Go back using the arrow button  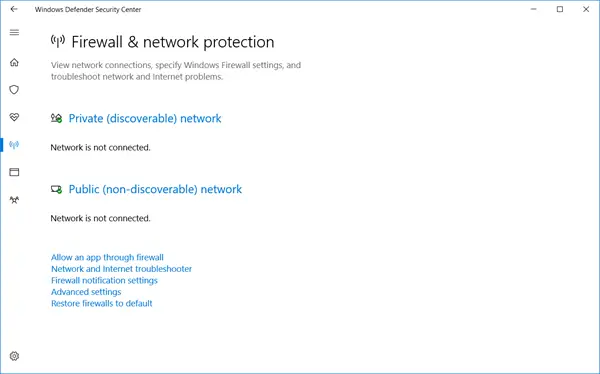point(14,9)
